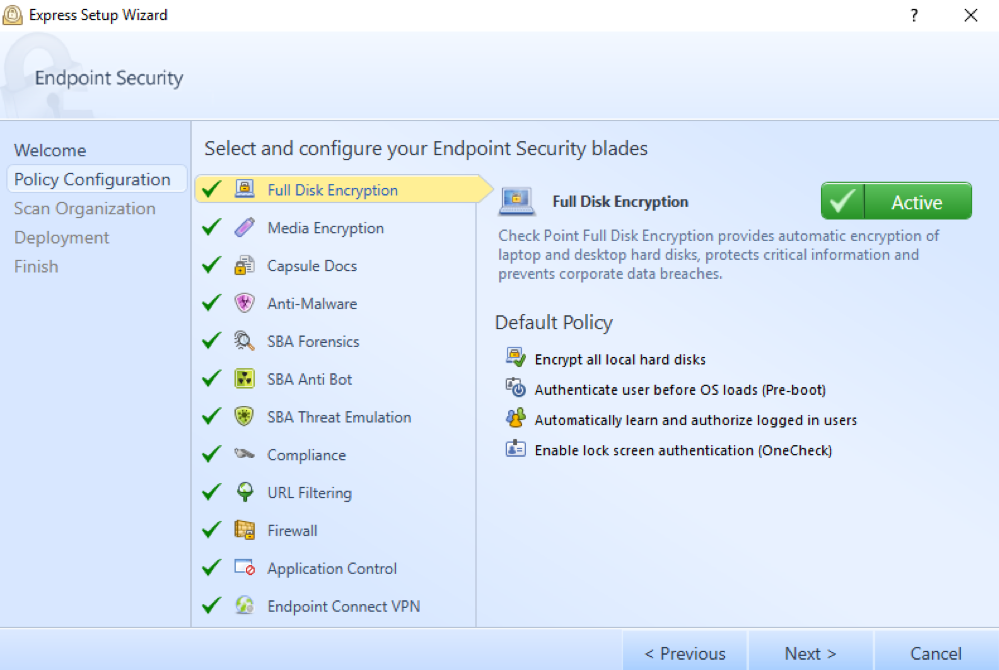Image resolution: width=999 pixels, height=670 pixels.
Task: Click the Firewall brick wall icon
Action: pos(245,529)
